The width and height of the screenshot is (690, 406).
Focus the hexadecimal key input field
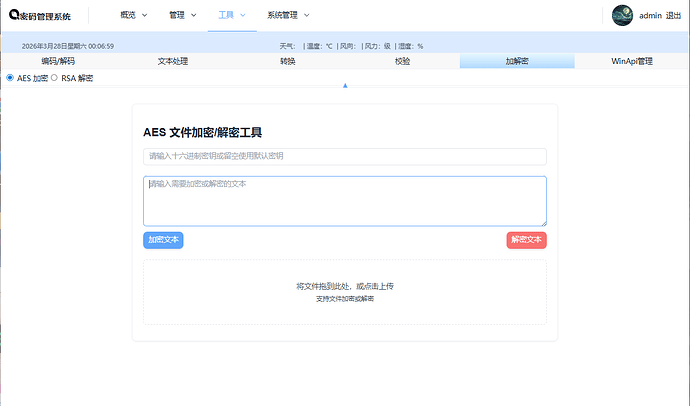pos(345,157)
